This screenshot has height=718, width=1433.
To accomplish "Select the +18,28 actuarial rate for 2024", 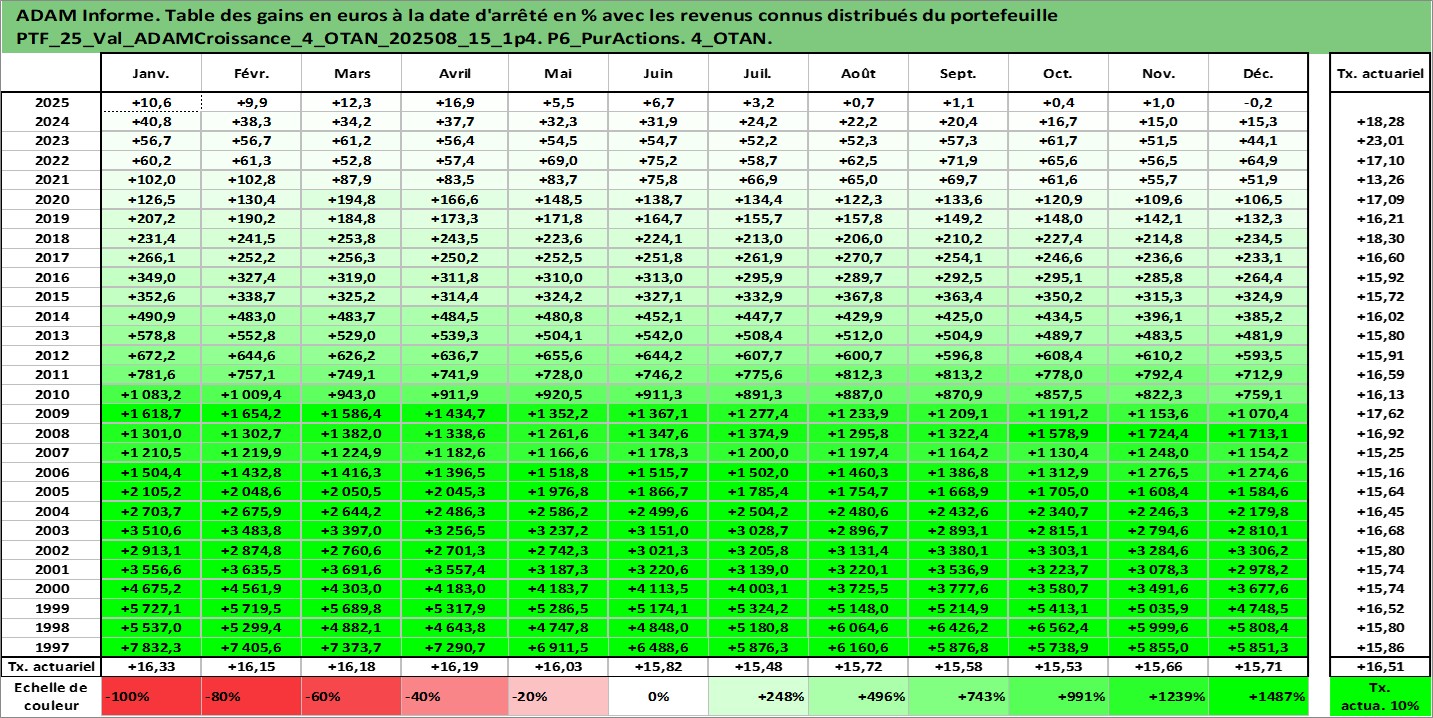I will (1381, 121).
